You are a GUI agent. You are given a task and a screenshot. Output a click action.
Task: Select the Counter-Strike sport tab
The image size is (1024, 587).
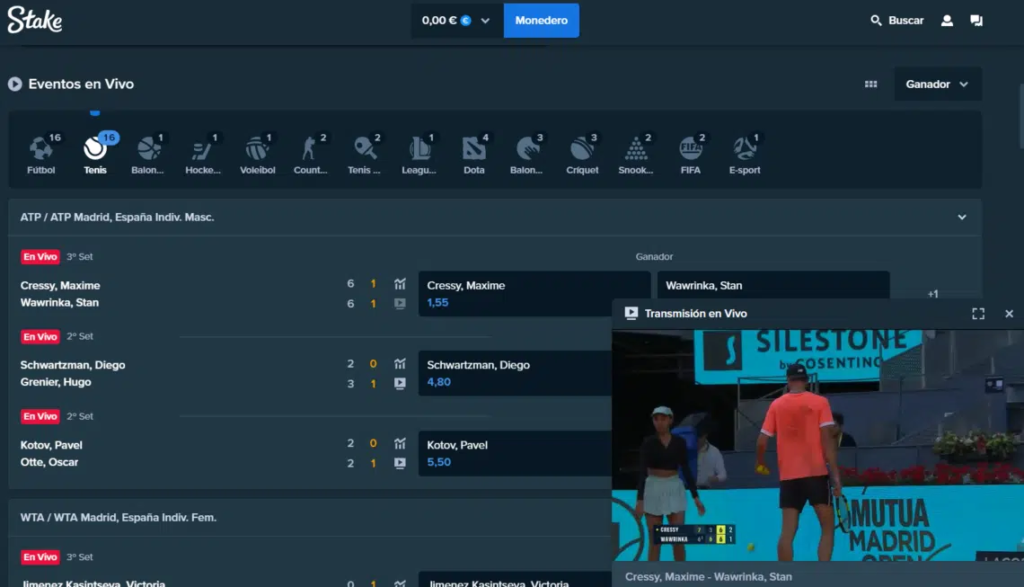coord(310,154)
